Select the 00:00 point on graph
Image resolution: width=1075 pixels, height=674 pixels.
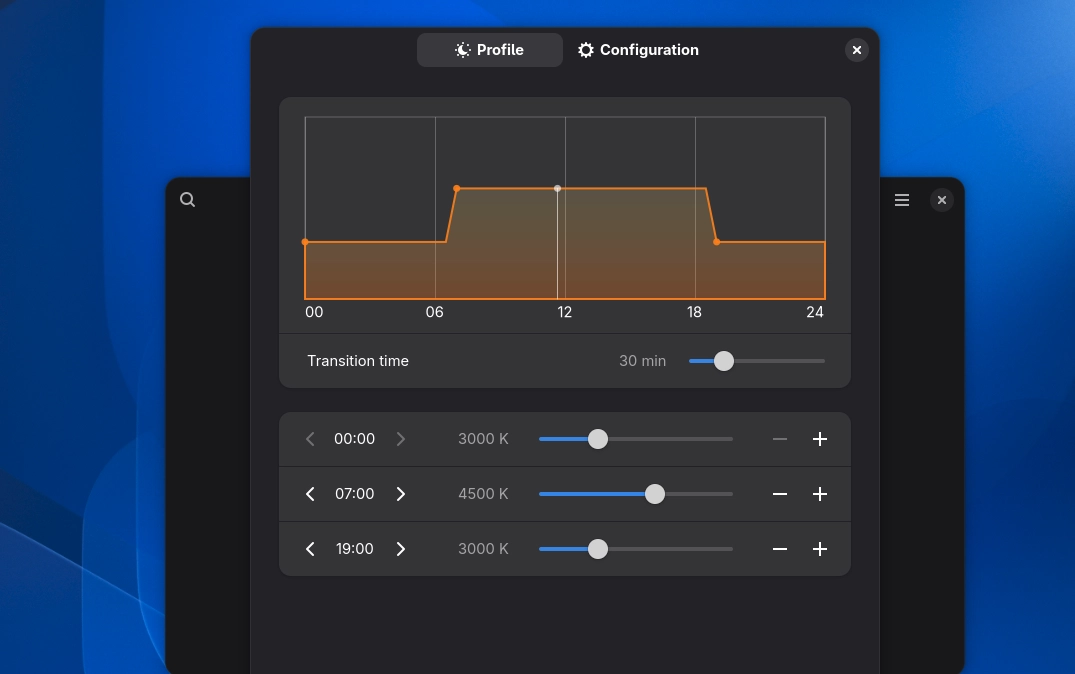coord(305,242)
